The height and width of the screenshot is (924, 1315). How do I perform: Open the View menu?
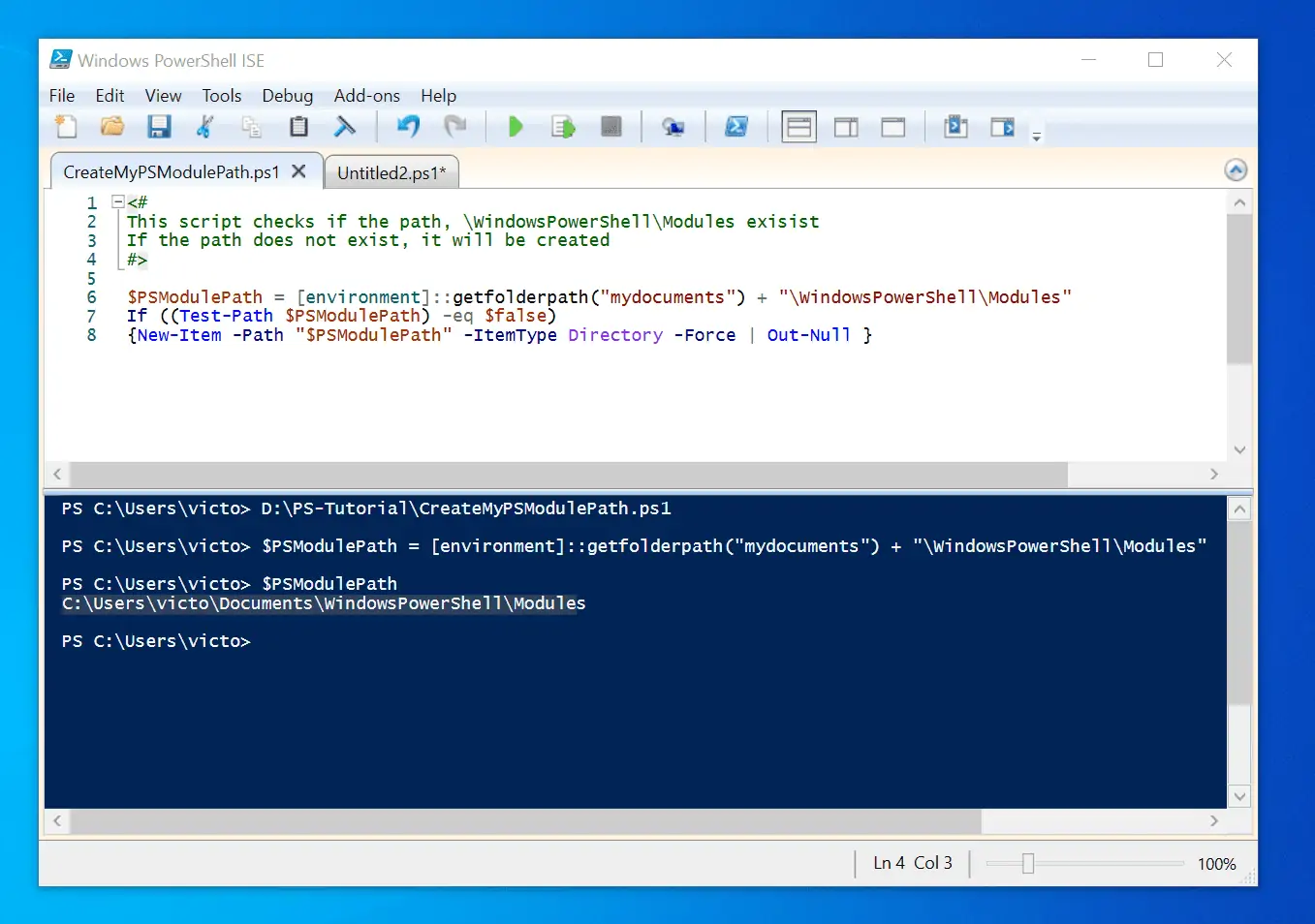click(x=163, y=96)
